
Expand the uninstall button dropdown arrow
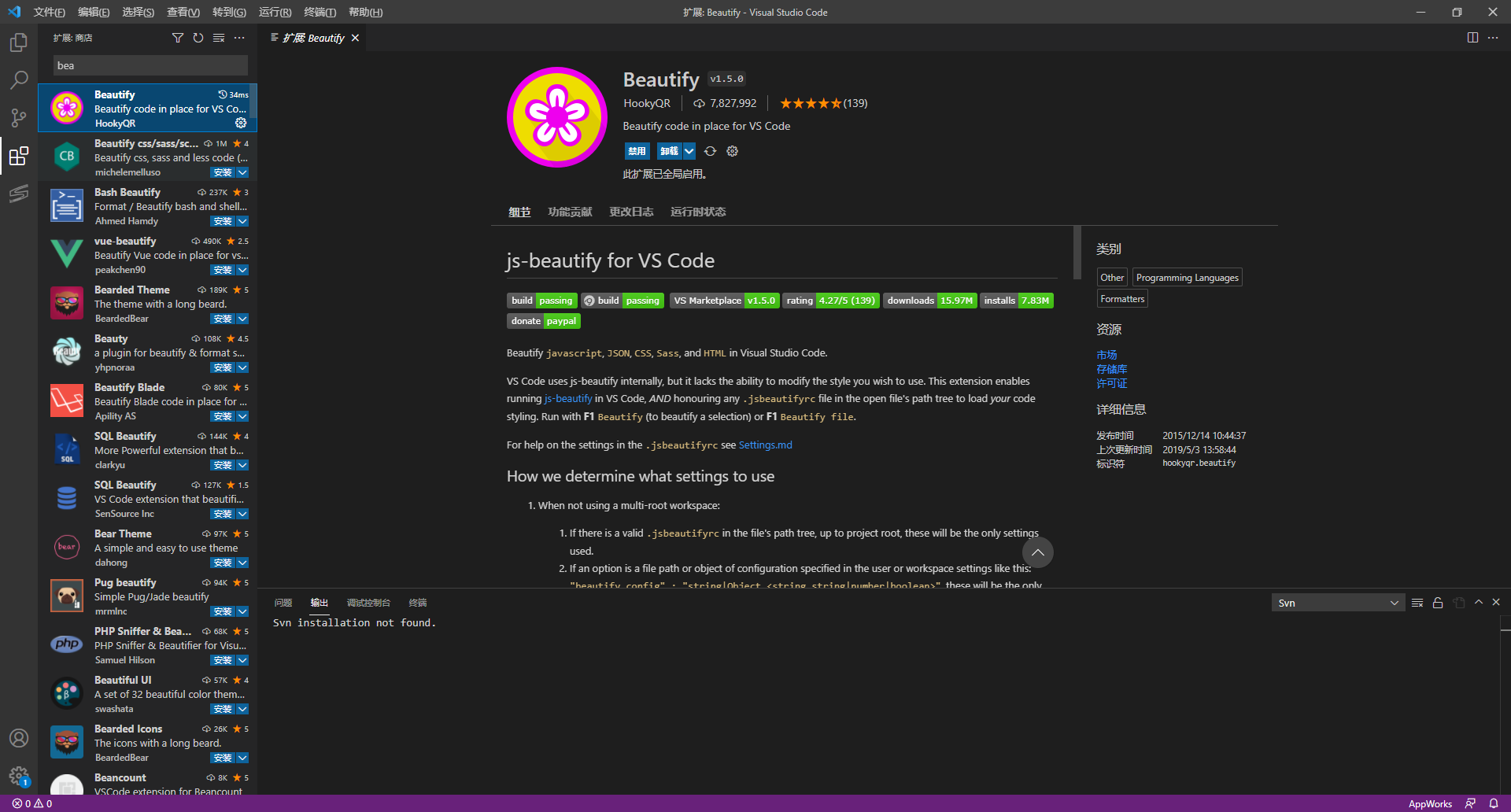(x=689, y=151)
